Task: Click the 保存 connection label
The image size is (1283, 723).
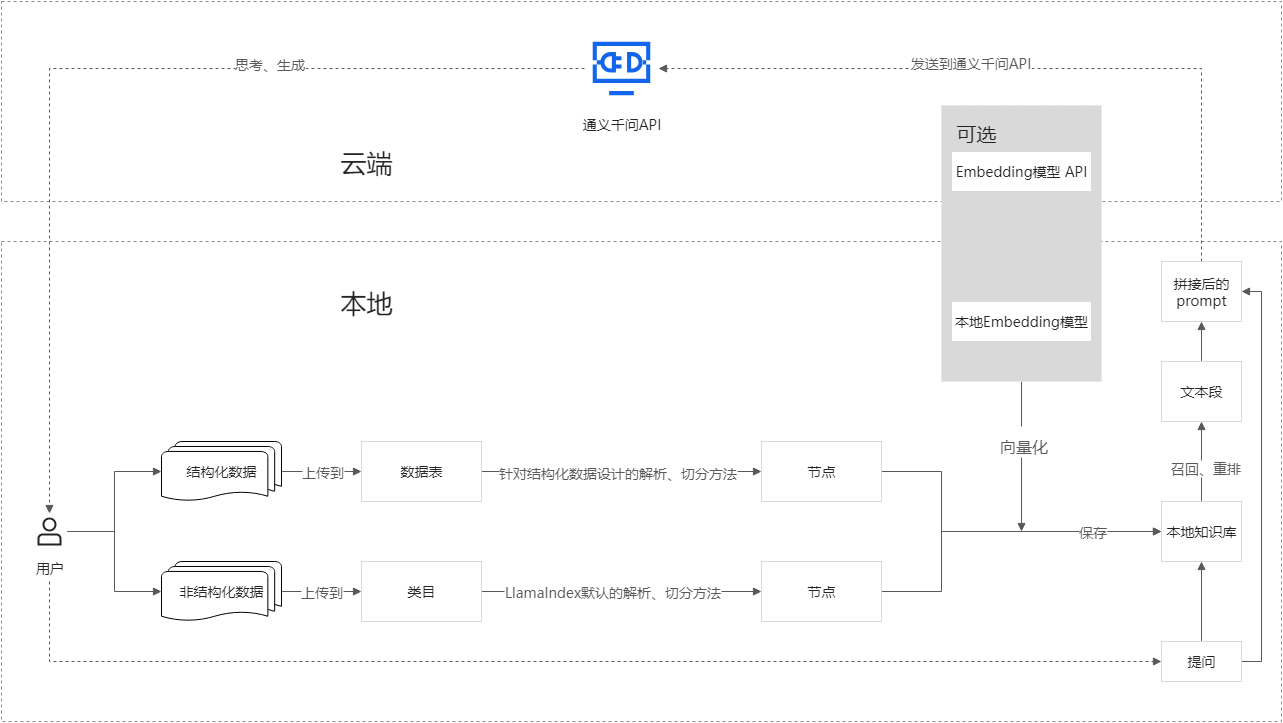Action: click(1095, 532)
